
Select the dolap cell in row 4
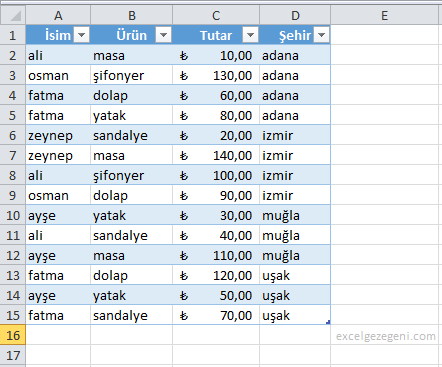(x=132, y=95)
